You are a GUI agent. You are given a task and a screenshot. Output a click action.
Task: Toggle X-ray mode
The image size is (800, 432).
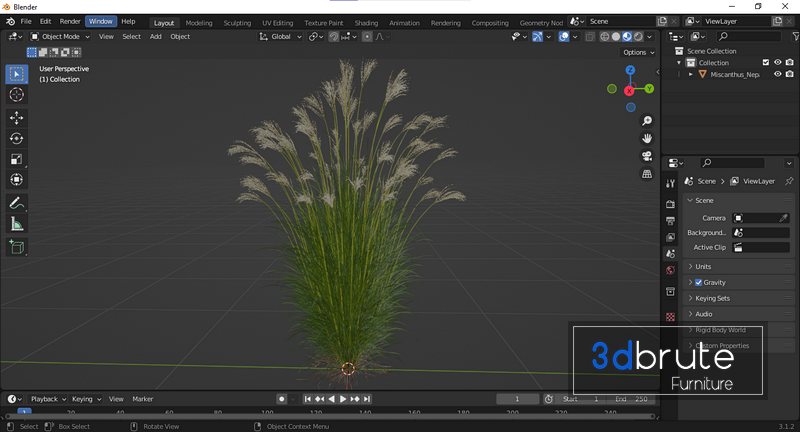tap(590, 37)
